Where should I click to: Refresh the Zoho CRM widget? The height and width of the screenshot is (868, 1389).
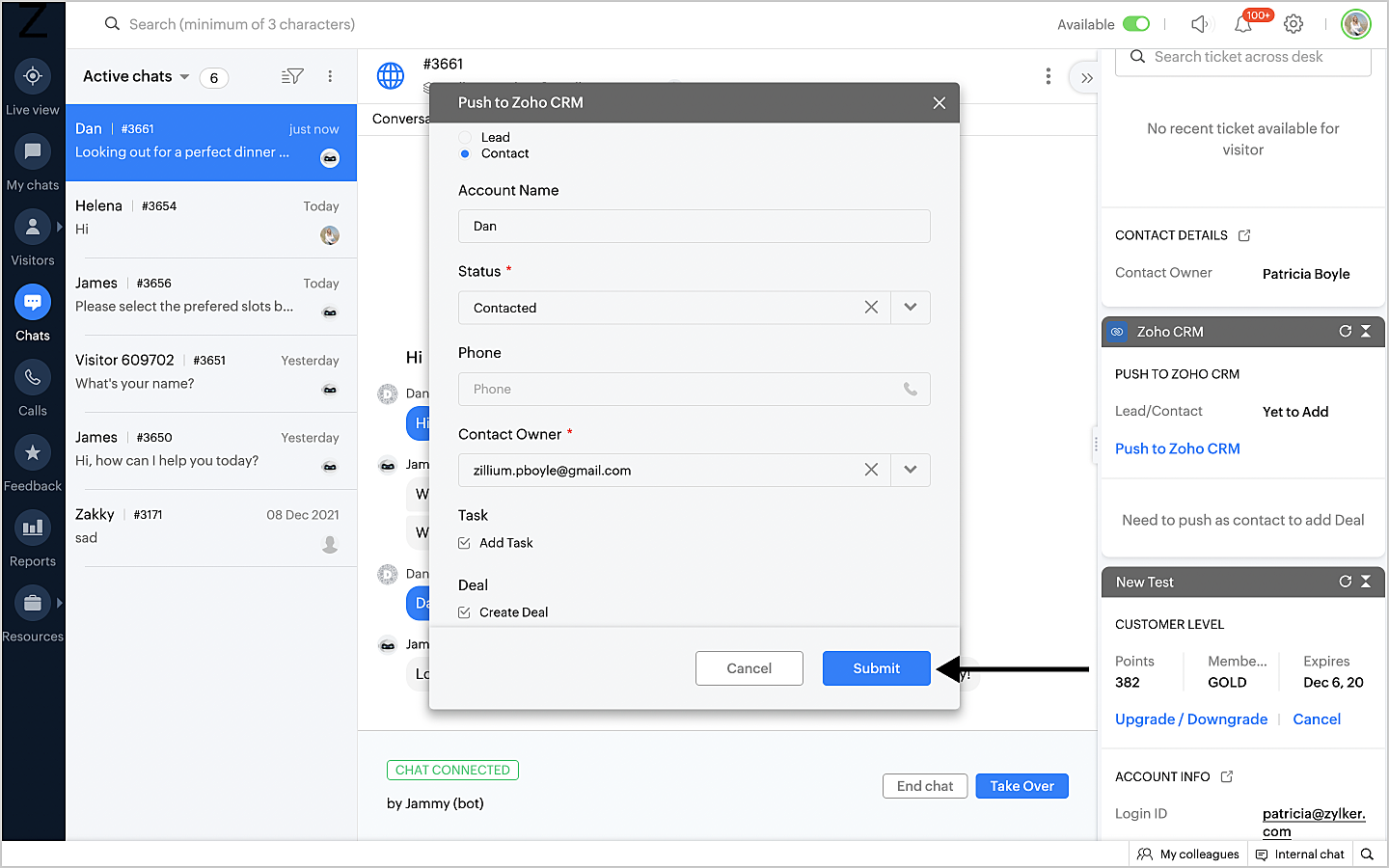pos(1345,331)
